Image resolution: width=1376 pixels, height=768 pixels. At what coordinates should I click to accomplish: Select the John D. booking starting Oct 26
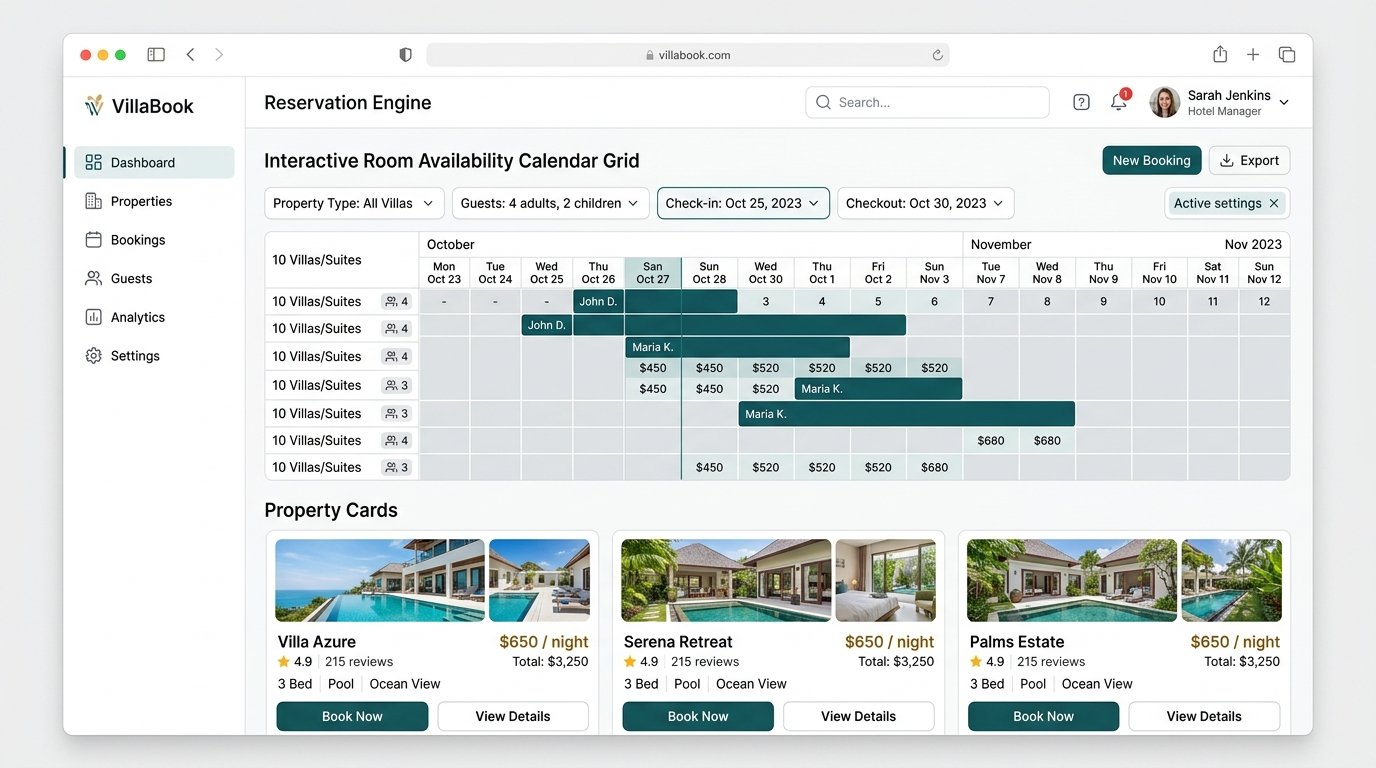tap(655, 301)
